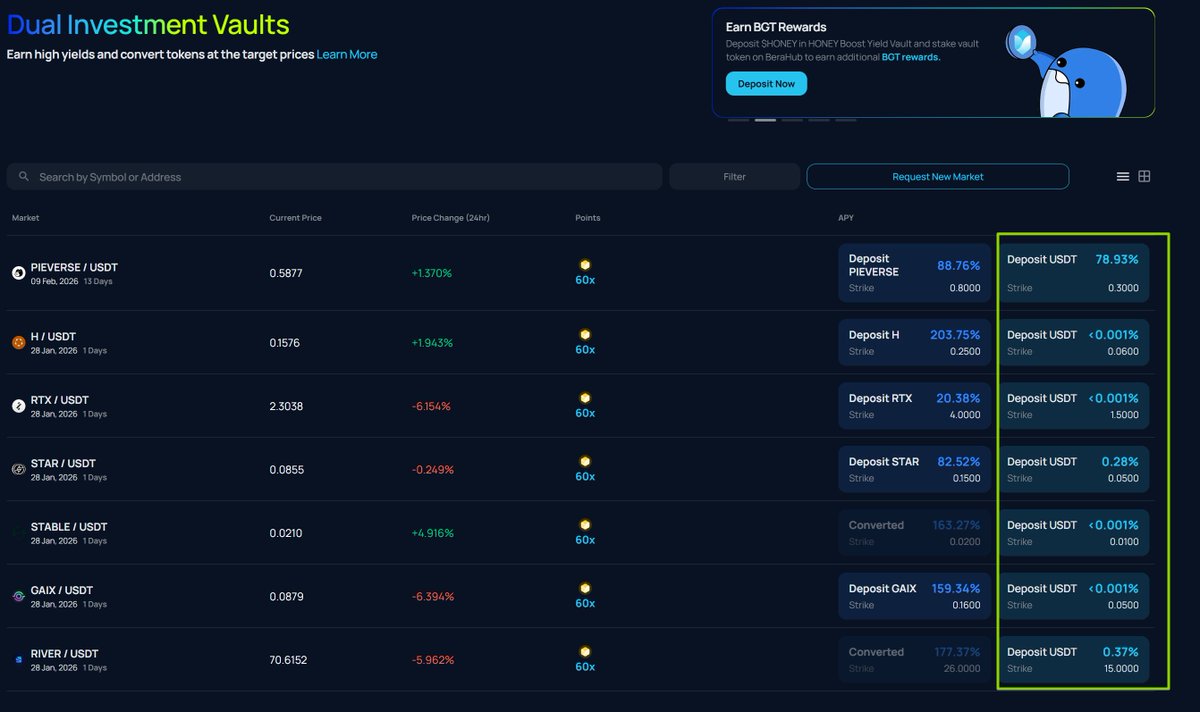
Task: Click the RTX token logo icon
Action: point(18,406)
